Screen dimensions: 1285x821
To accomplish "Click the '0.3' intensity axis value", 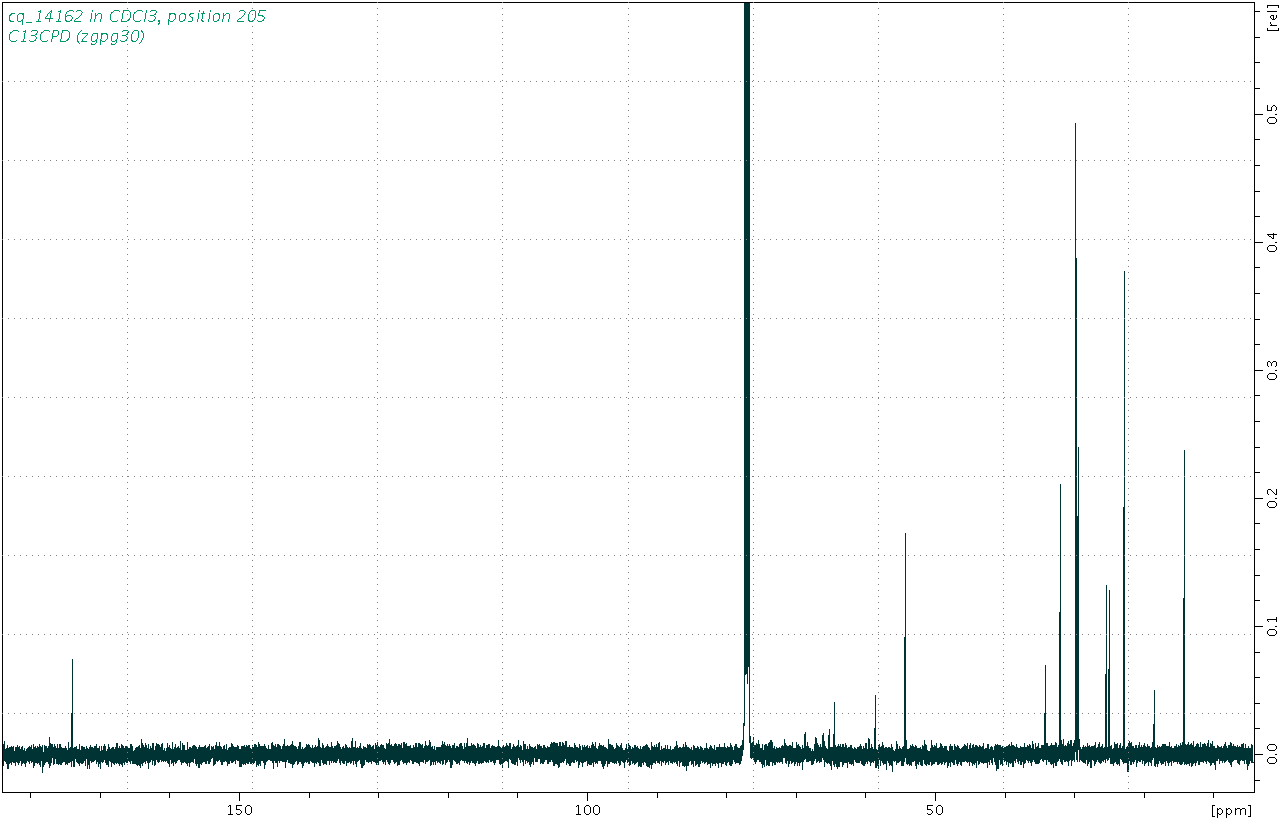I will point(1272,369).
